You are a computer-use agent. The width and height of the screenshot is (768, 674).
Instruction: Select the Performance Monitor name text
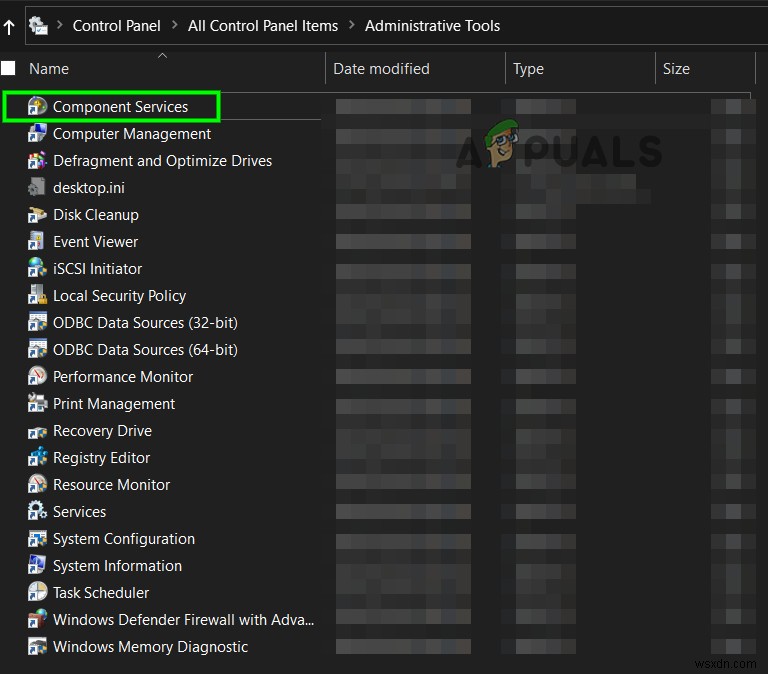[123, 377]
